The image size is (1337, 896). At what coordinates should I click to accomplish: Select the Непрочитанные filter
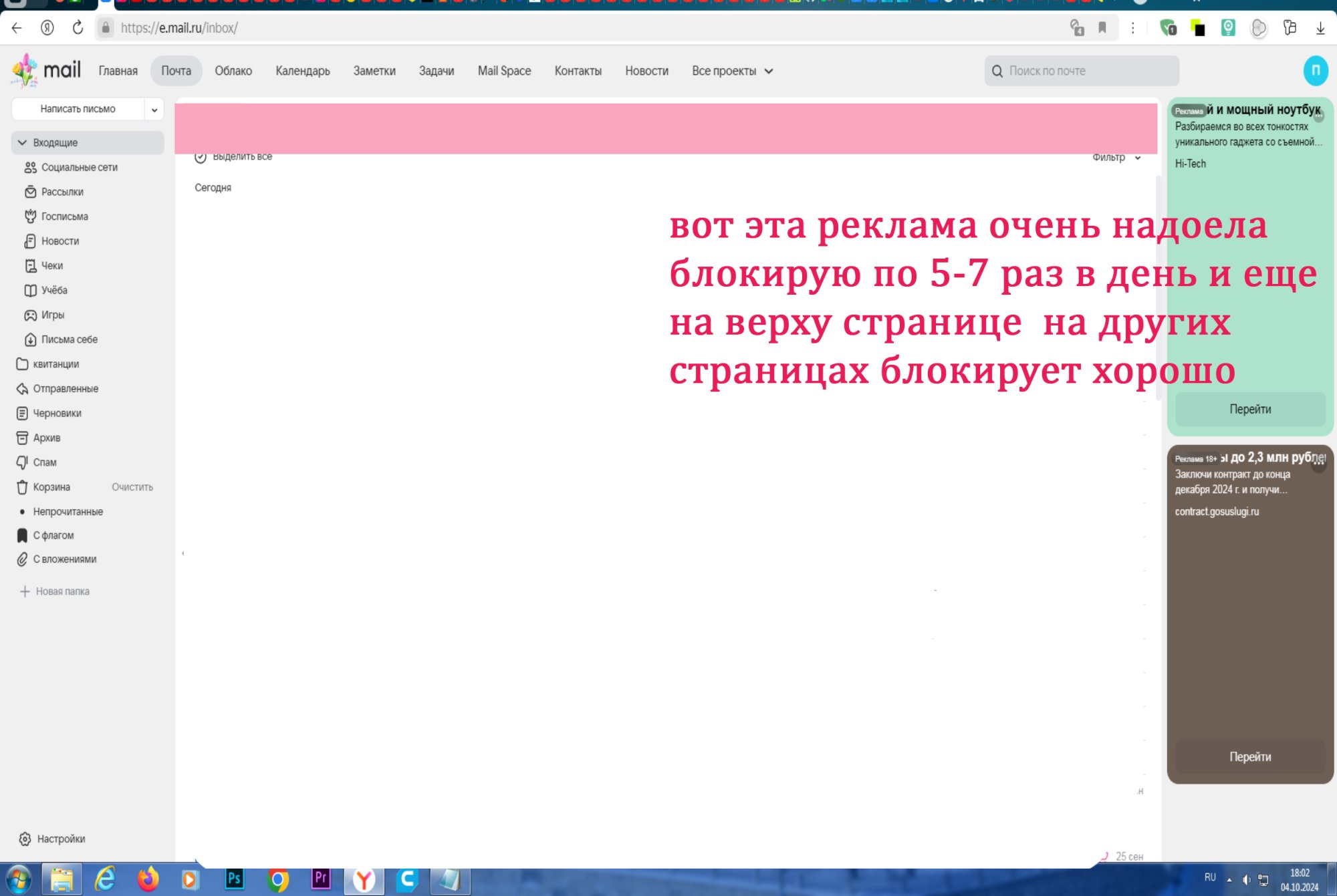tap(68, 511)
